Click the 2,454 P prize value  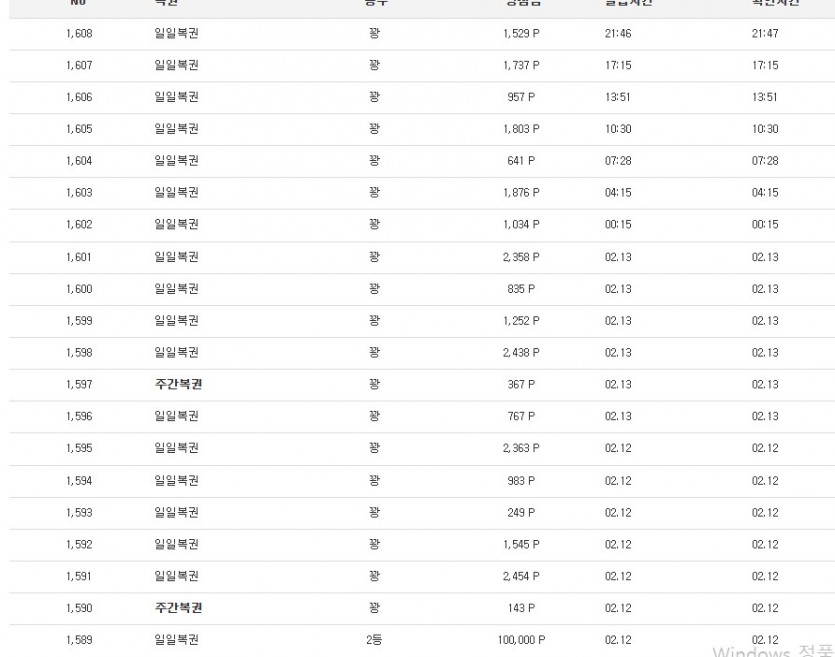tap(521, 576)
